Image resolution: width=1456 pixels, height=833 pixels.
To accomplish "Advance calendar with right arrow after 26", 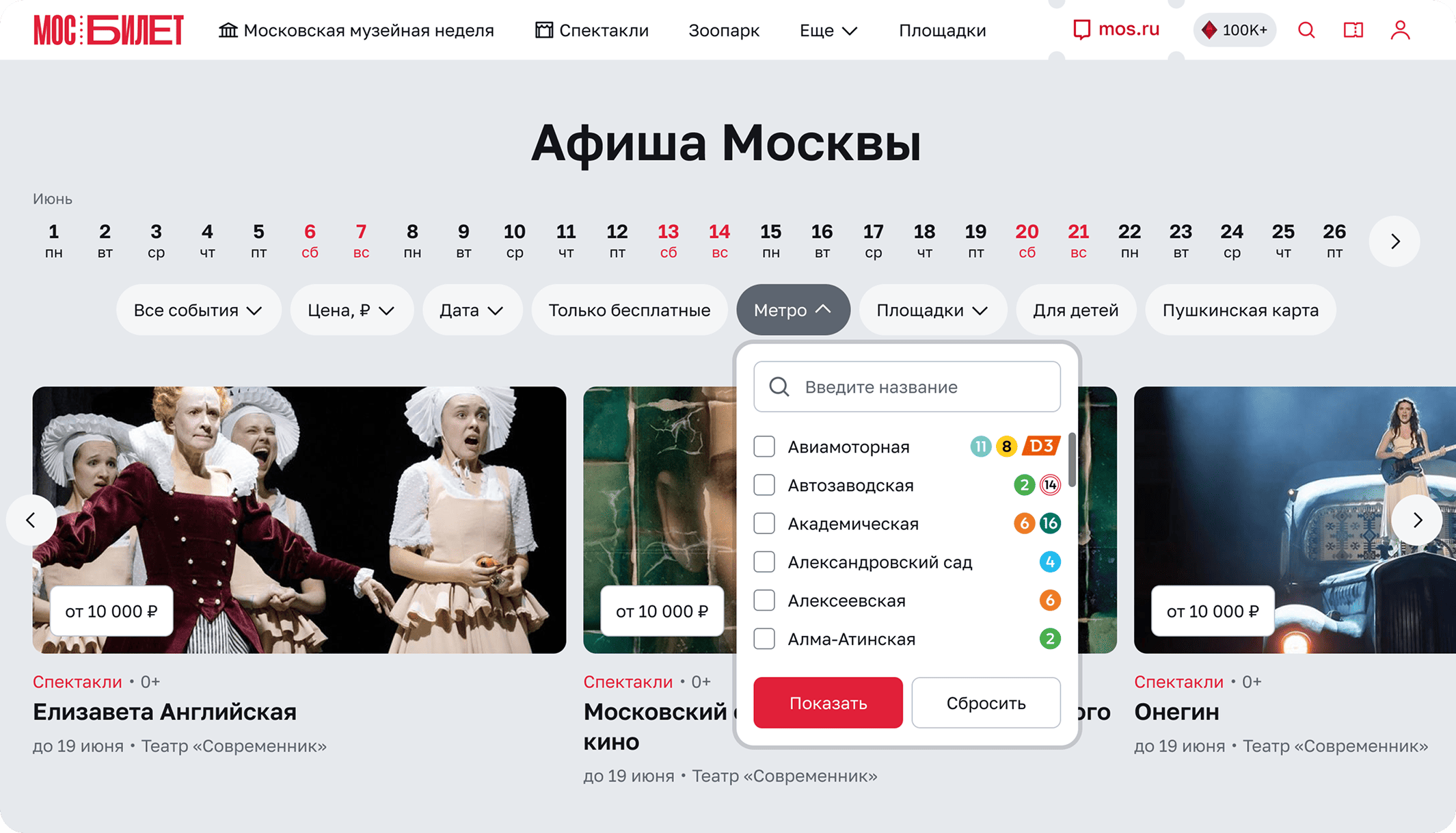I will tap(1394, 241).
